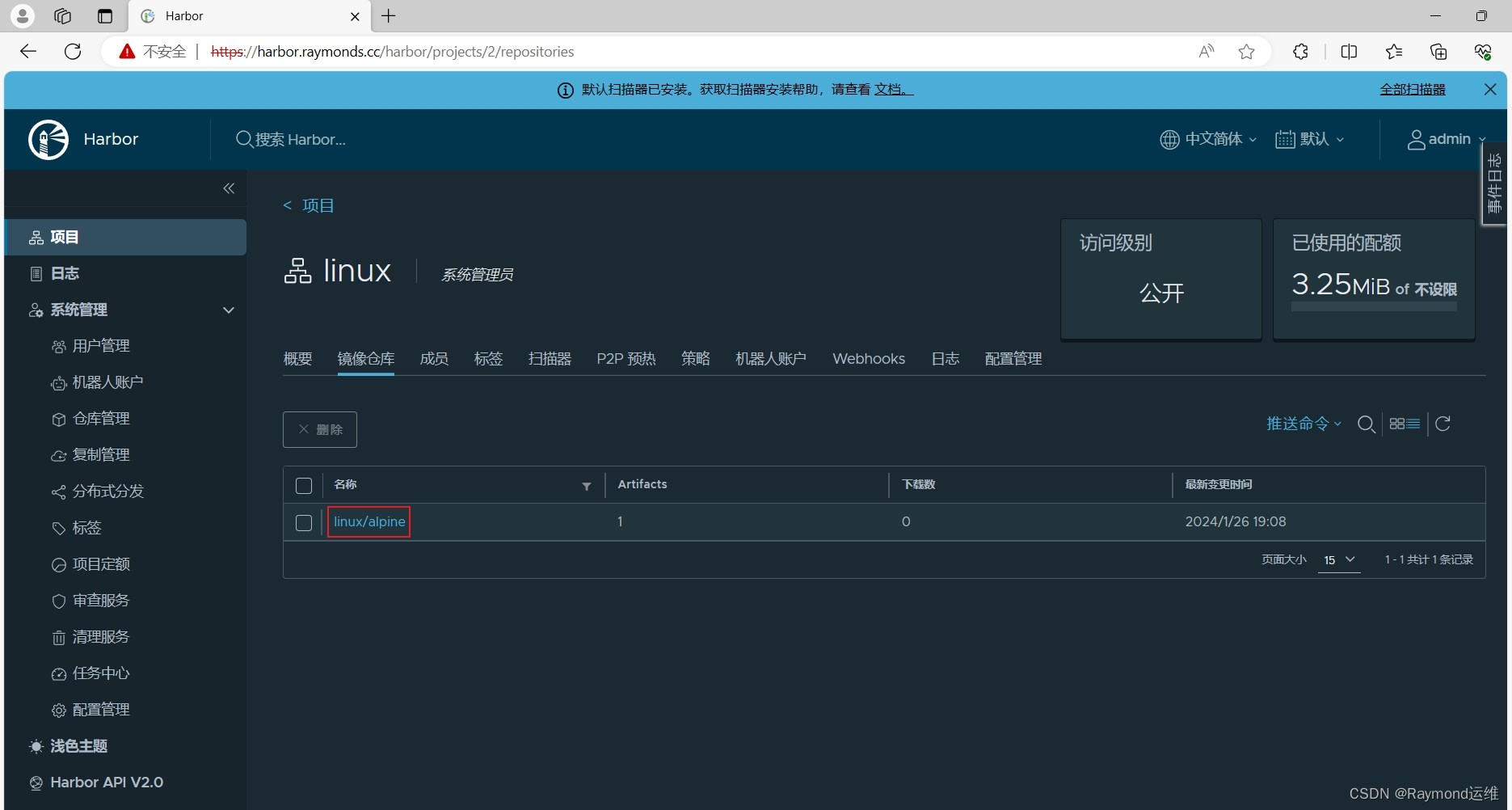Change page size dropdown 15
Image resolution: width=1512 pixels, height=810 pixels.
[1339, 560]
